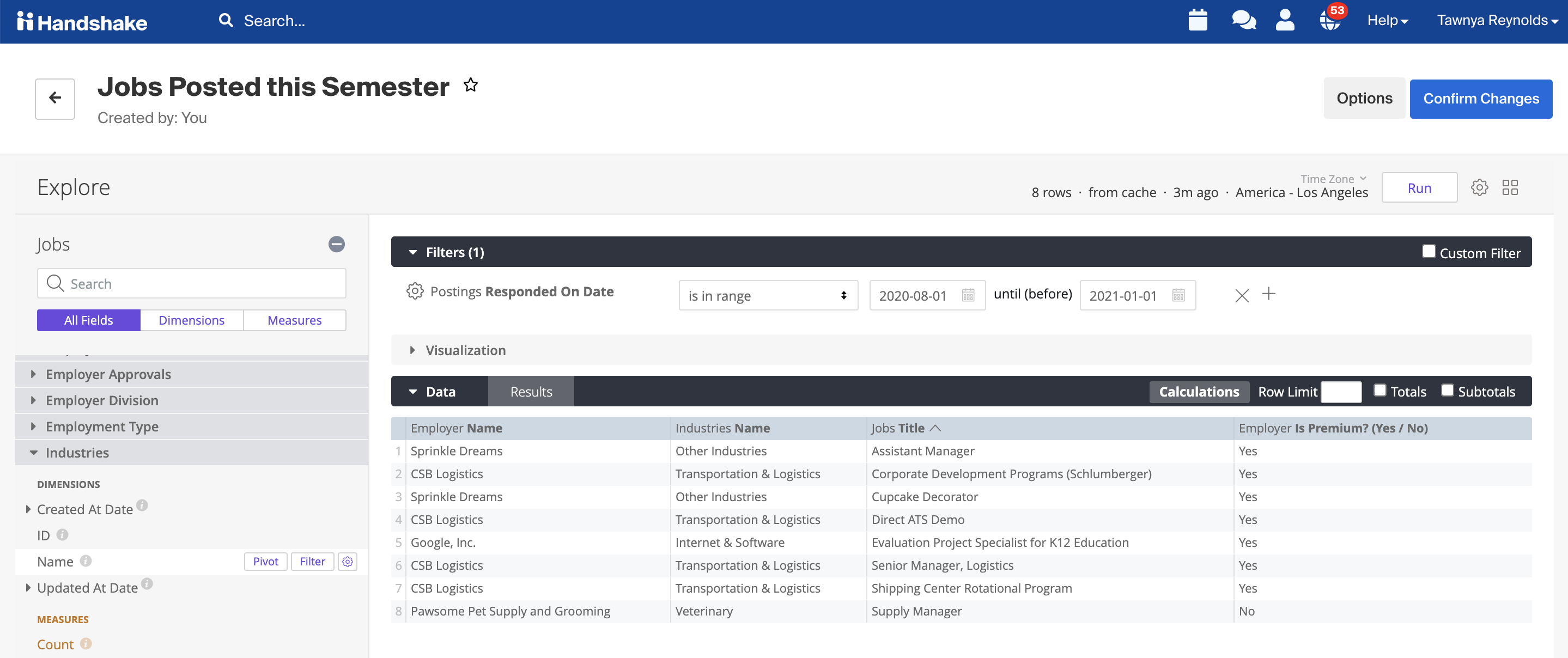The width and height of the screenshot is (1568, 658).
Task: Open calendar picker for 2020-08-01 date
Action: (968, 296)
